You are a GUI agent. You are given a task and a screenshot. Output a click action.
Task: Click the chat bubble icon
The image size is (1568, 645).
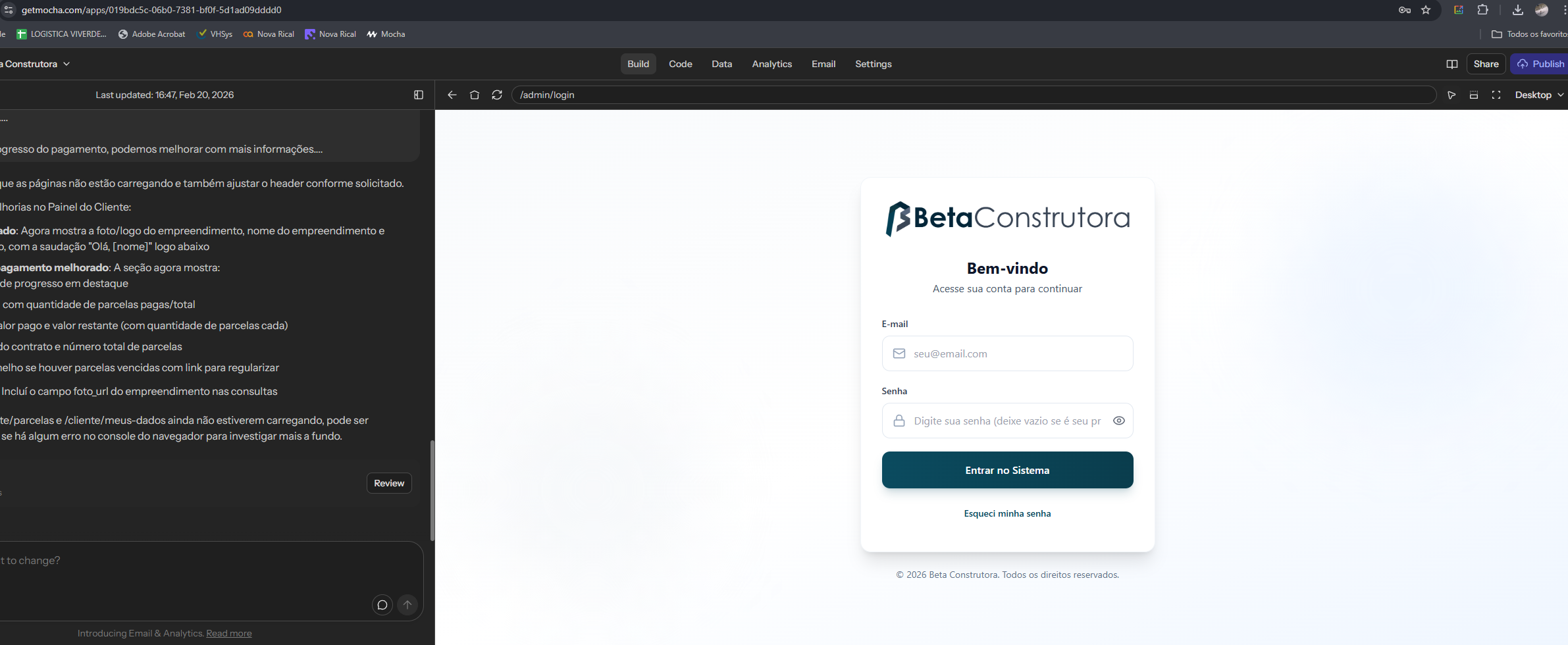(382, 604)
